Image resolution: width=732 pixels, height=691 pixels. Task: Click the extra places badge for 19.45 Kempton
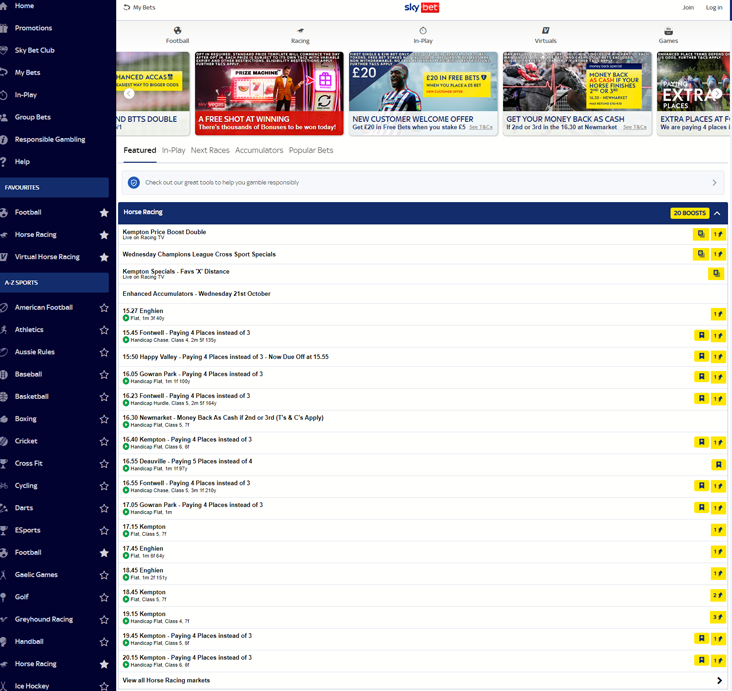[701, 638]
